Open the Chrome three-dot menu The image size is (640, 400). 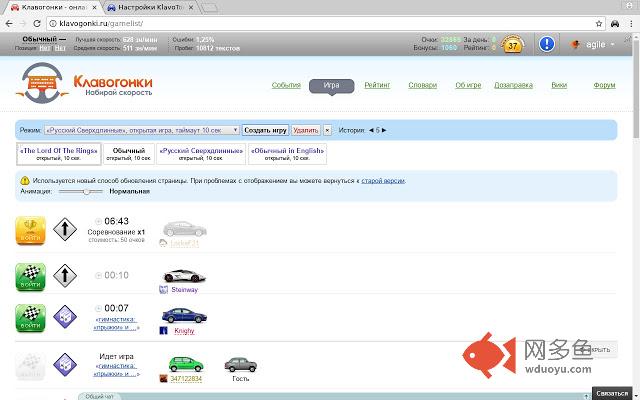[x=631, y=24]
